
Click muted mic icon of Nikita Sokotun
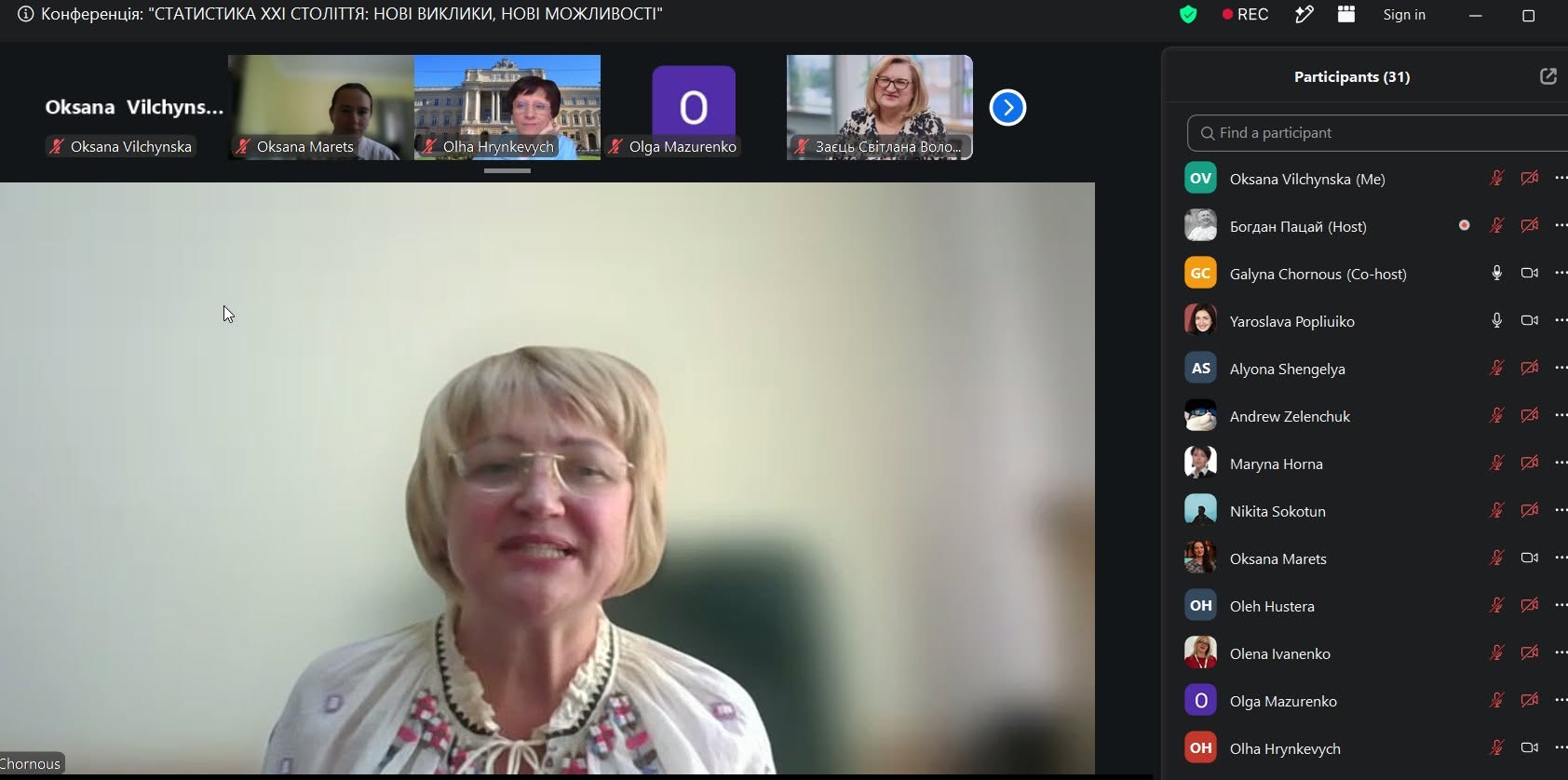(x=1496, y=510)
